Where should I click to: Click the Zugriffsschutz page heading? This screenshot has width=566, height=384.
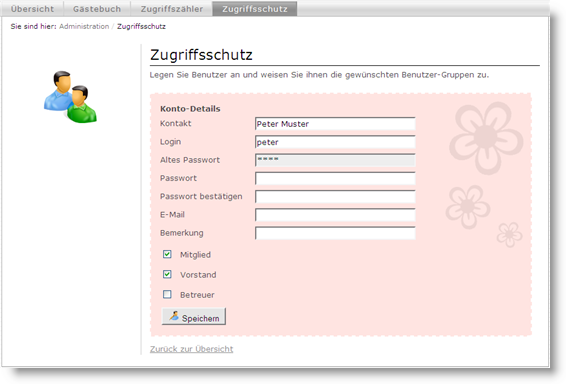201,55
